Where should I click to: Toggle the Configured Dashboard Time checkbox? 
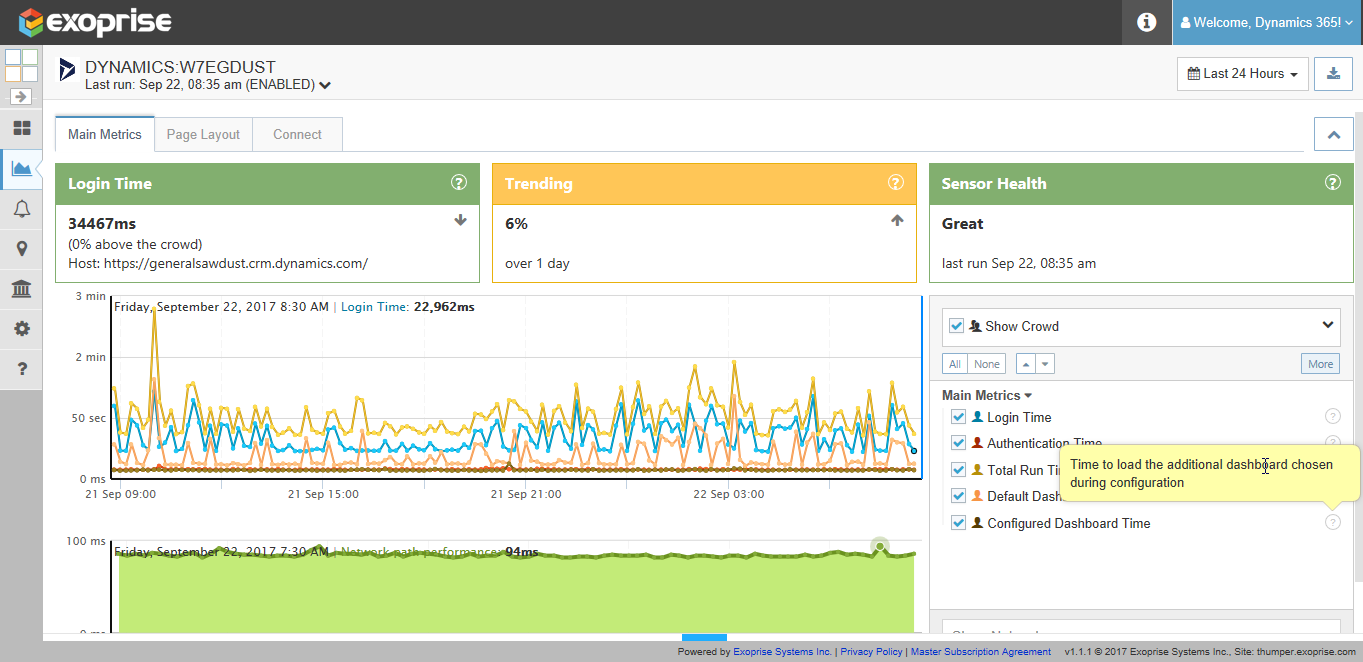(x=958, y=523)
